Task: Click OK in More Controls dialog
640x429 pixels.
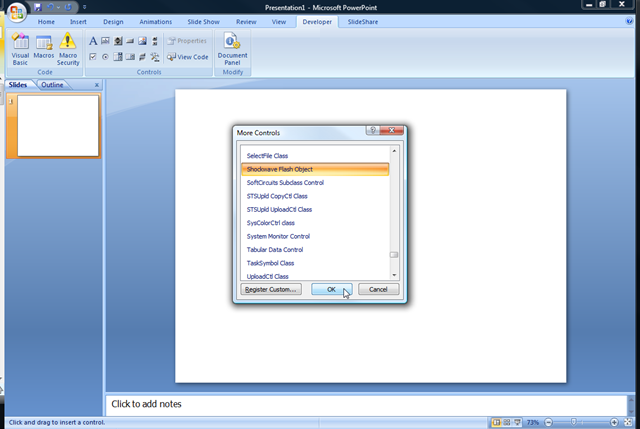Action: [331, 289]
